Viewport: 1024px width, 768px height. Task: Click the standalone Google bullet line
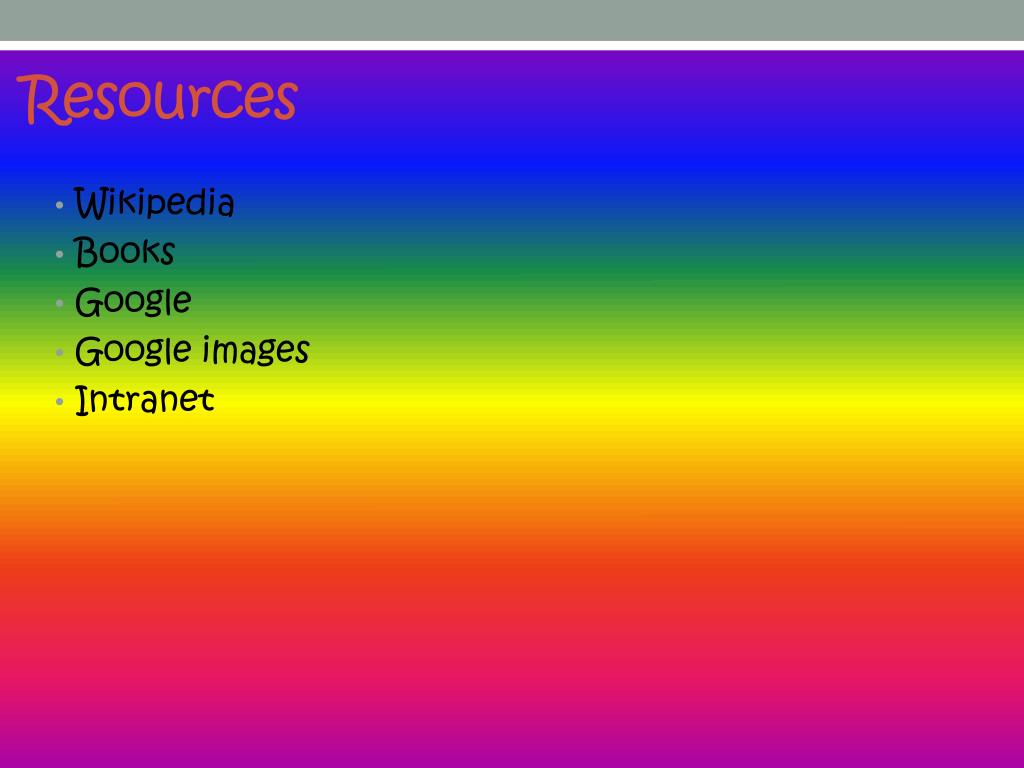click(x=133, y=302)
